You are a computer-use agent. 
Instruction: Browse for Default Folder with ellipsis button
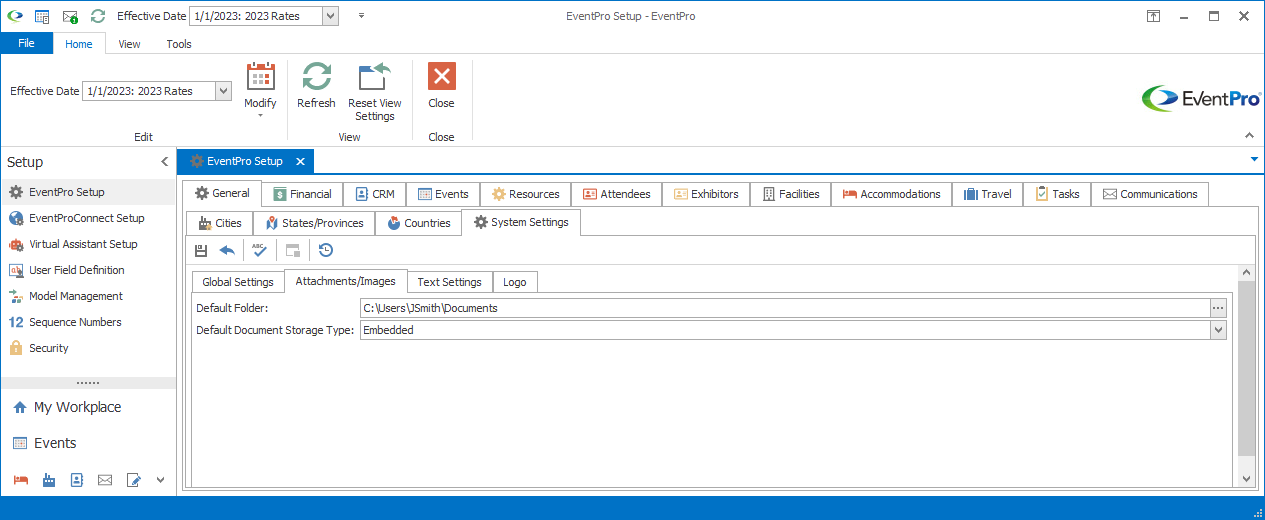pos(1218,308)
